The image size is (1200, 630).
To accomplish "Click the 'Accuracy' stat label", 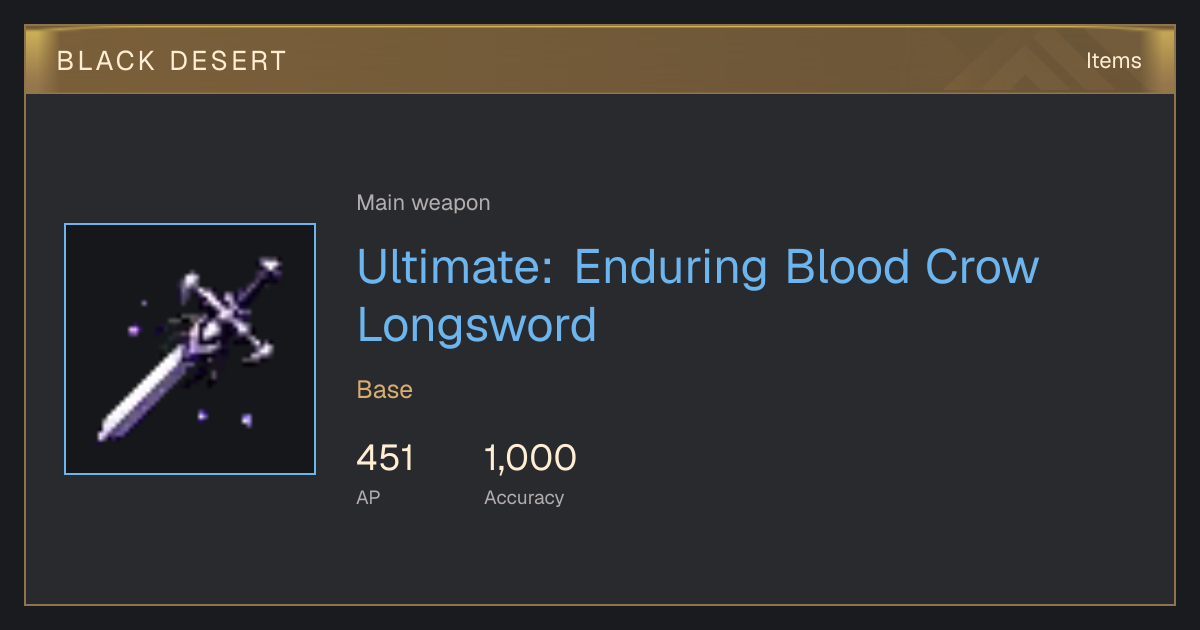I will [x=524, y=497].
